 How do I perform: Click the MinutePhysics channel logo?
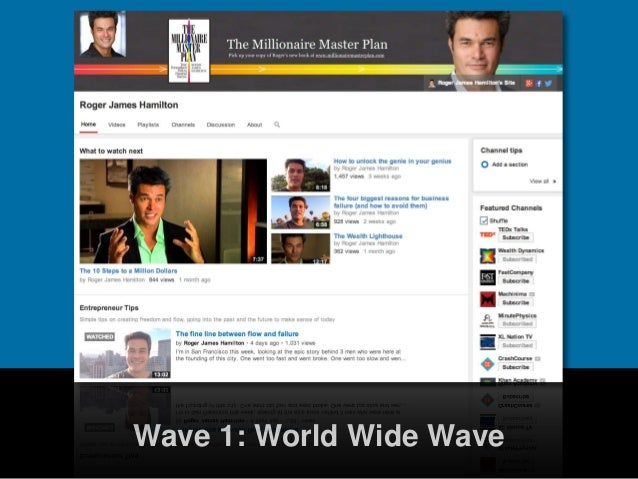click(487, 321)
